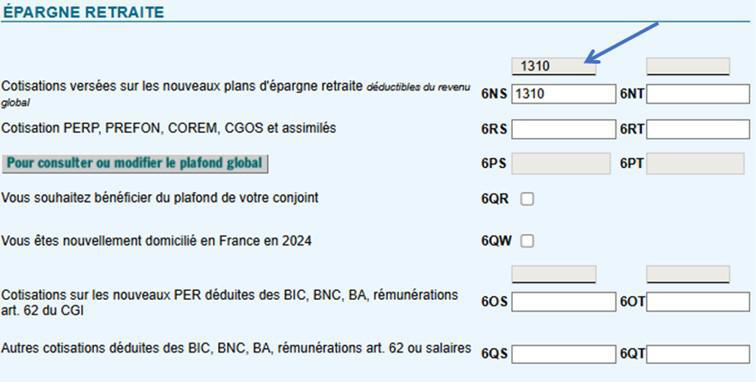Image resolution: width=756 pixels, height=382 pixels.
Task: Check the 6QW newly domiciled in France box
Action: [527, 241]
